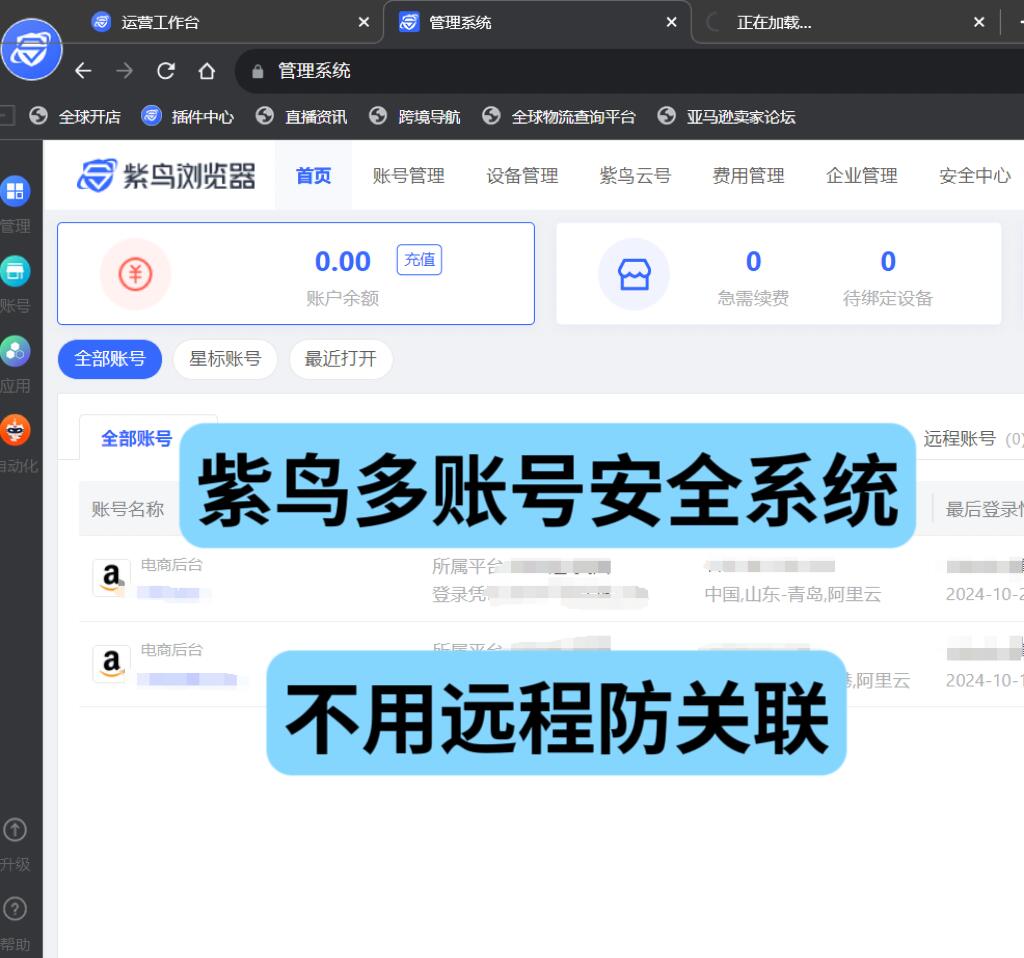This screenshot has width=1024, height=958.
Task: Open the 管理 grid icon in sidebar
Action: (15, 191)
